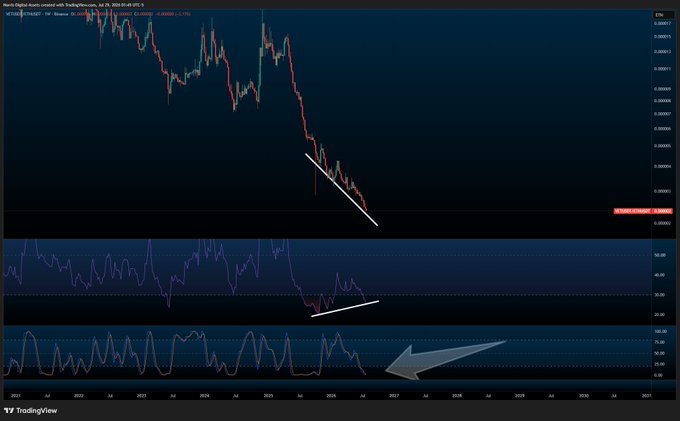Image resolution: width=680 pixels, height=421 pixels.
Task: Click the 0.000017 price scale label
Action: pyautogui.click(x=662, y=23)
